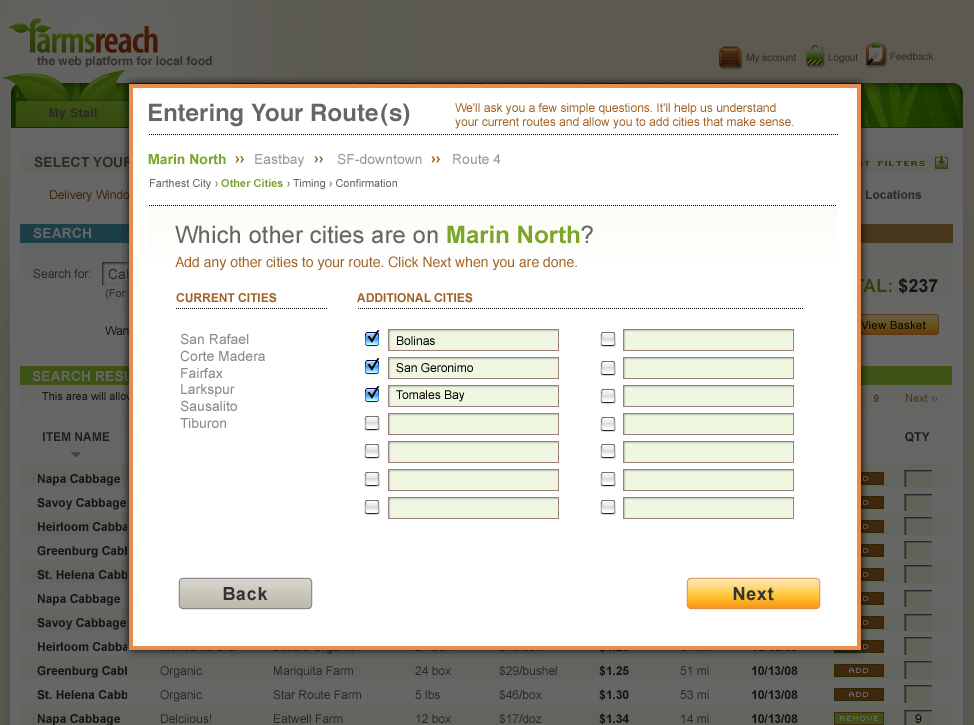974x725 pixels.
Task: Click the My account briefcase icon
Action: tap(730, 57)
